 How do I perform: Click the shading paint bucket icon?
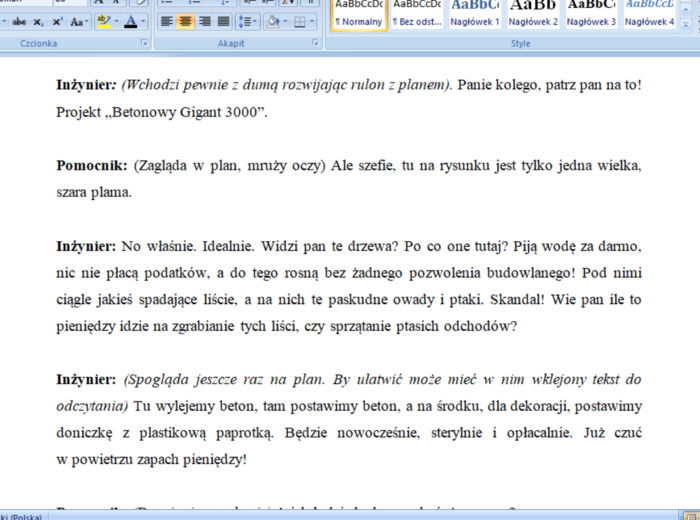click(x=273, y=21)
